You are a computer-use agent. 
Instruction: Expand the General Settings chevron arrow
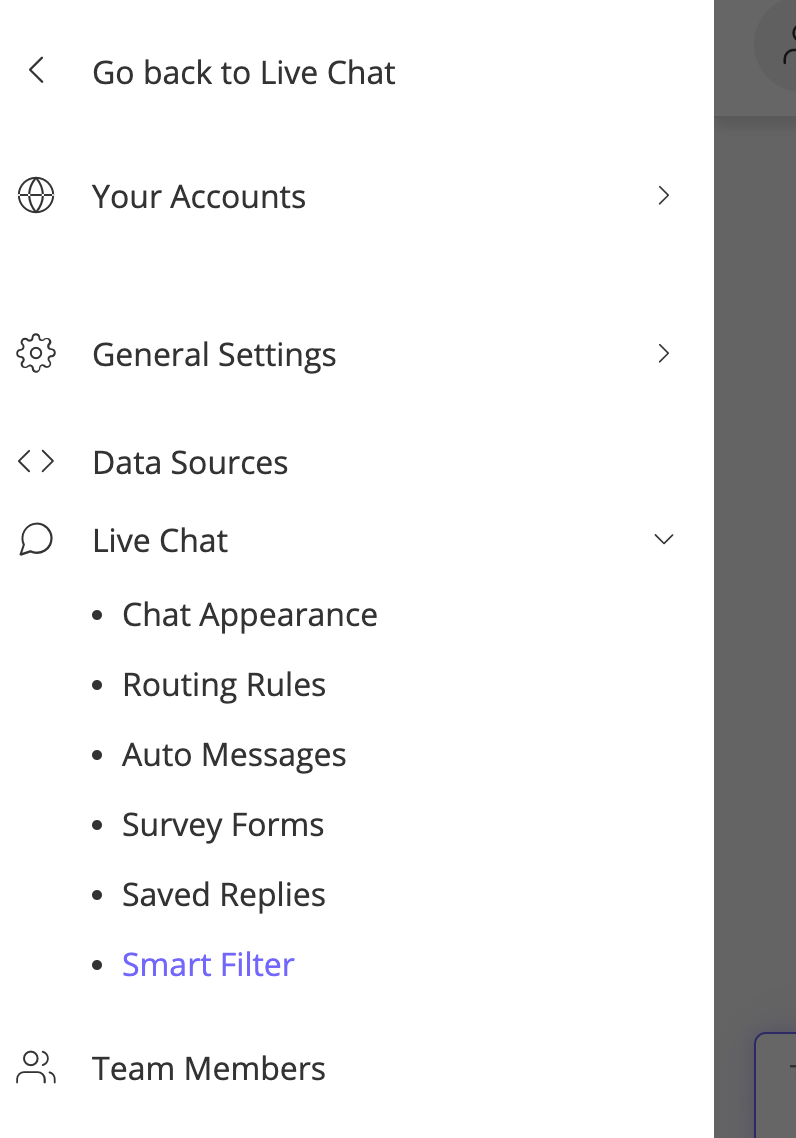(x=663, y=354)
